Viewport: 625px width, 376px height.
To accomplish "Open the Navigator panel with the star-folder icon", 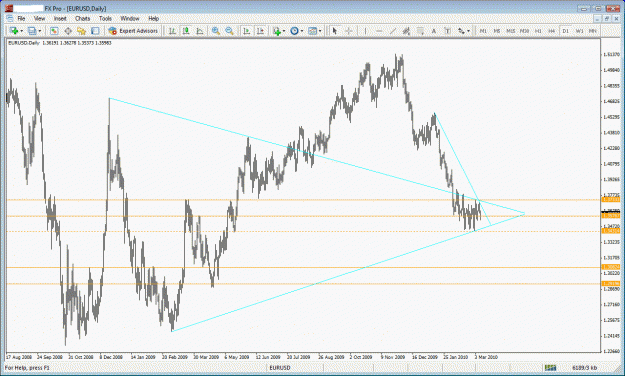I will [82, 31].
